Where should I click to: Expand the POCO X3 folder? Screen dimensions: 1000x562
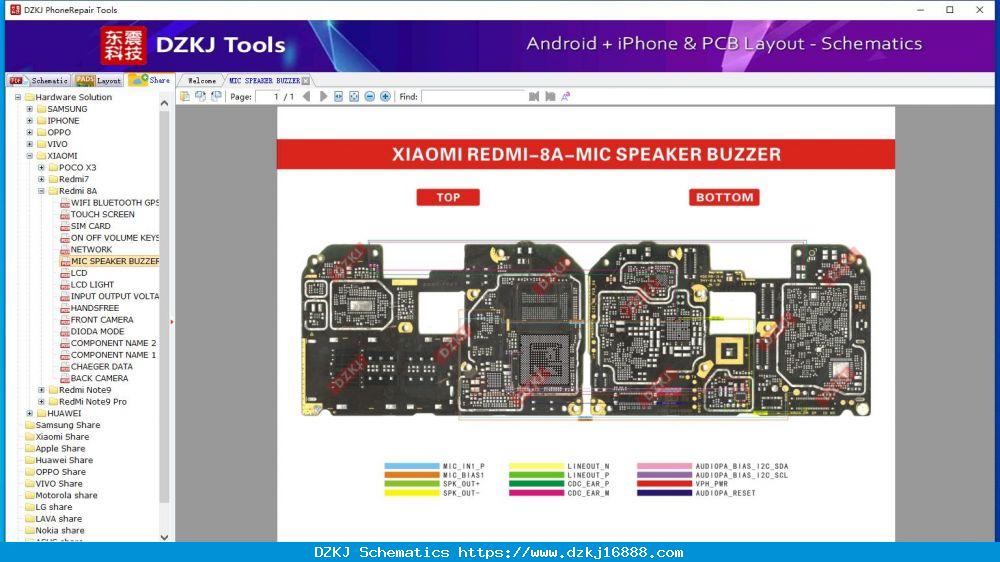point(41,168)
